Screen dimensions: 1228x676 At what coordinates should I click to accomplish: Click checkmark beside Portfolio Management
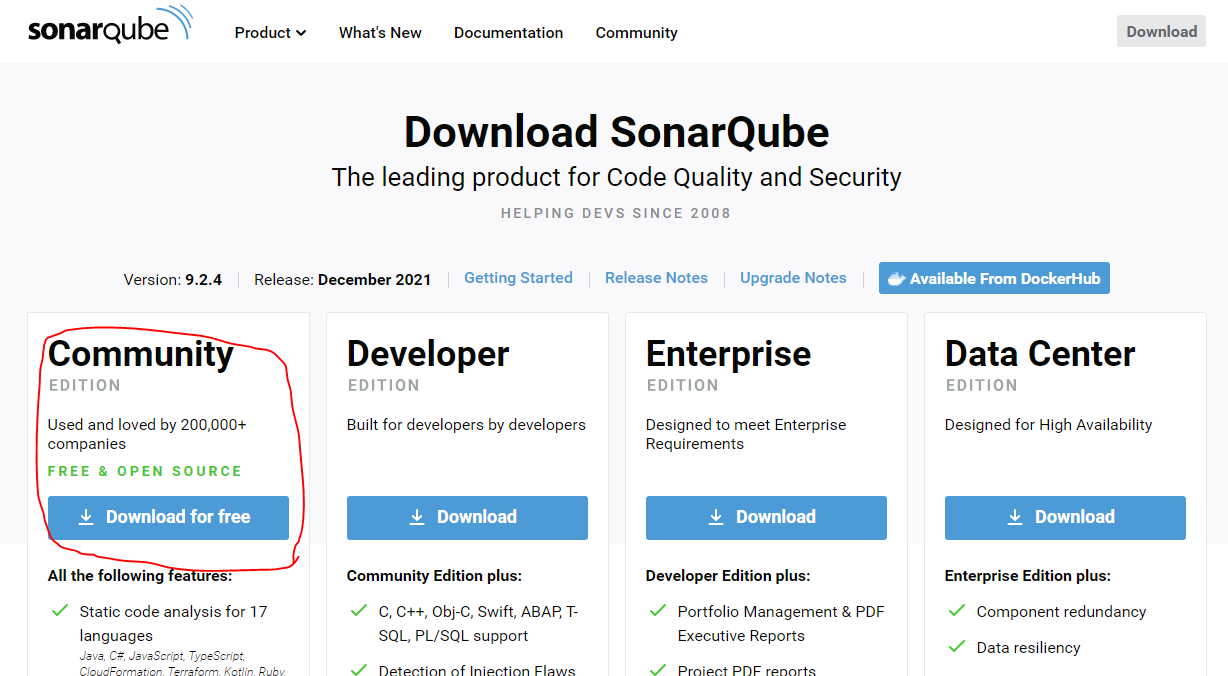tap(656, 610)
